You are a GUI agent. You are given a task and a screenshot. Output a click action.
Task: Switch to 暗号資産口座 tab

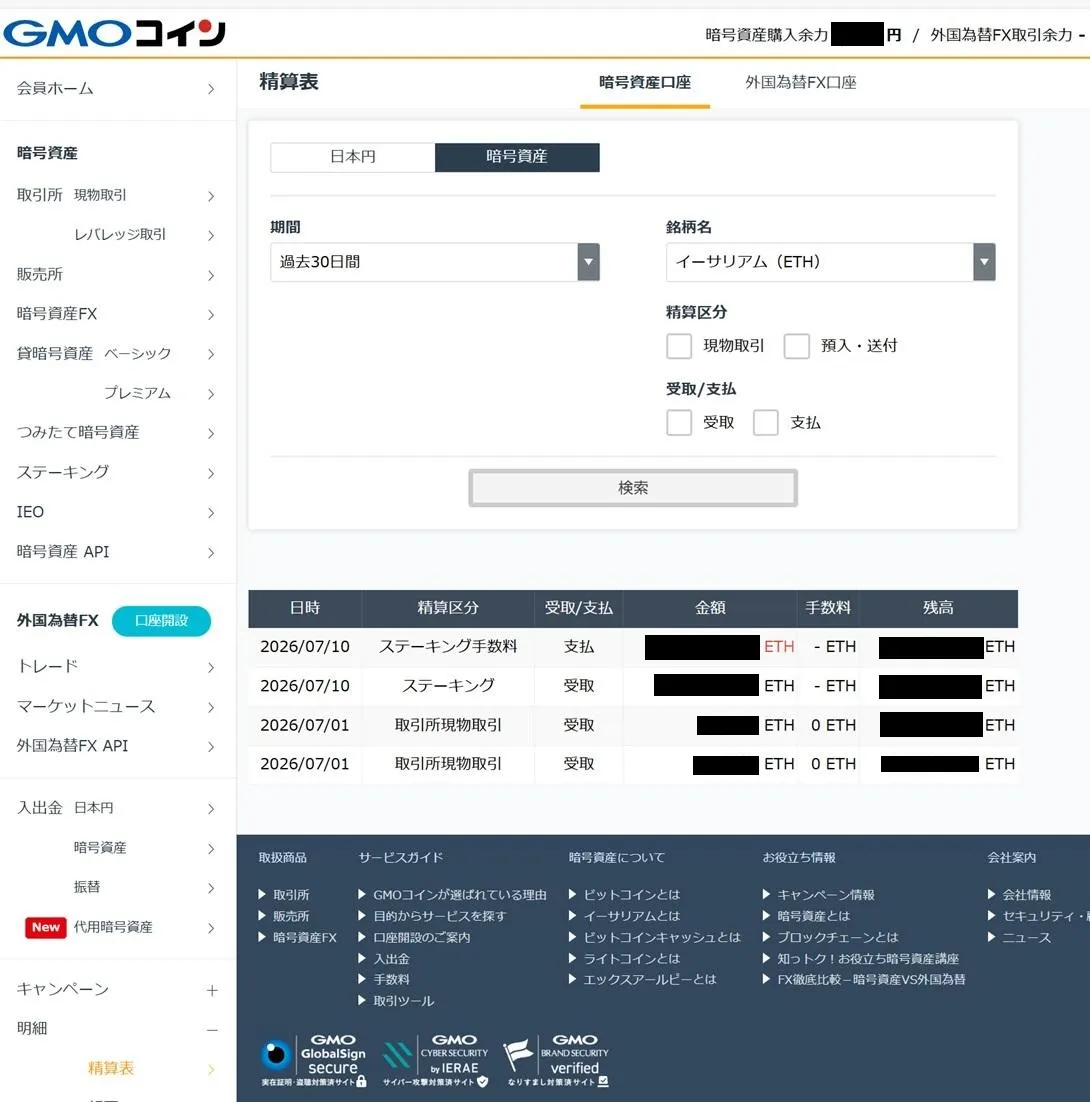644,83
